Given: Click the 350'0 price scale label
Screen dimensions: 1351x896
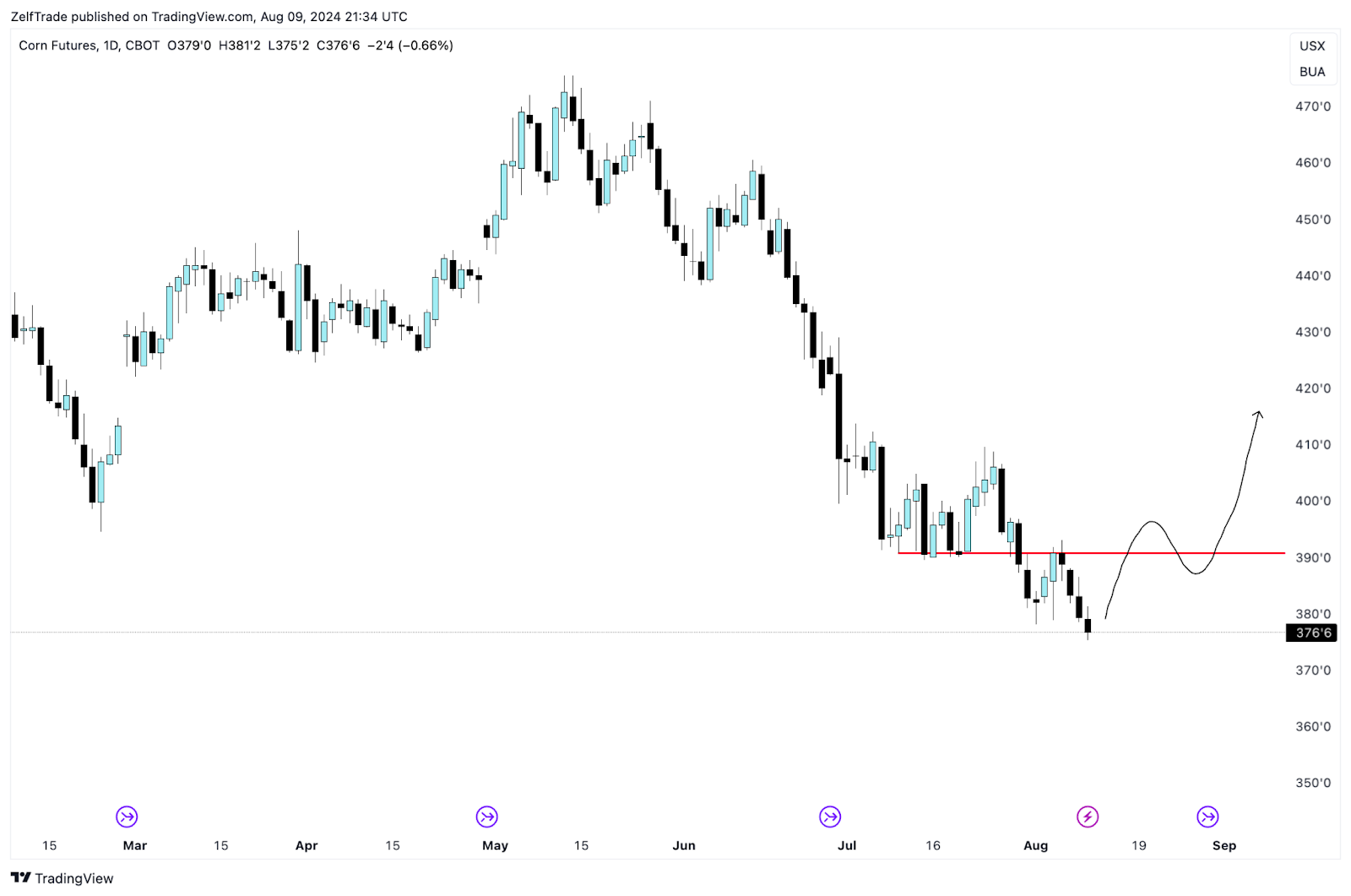Looking at the screenshot, I should pyautogui.click(x=1313, y=783).
